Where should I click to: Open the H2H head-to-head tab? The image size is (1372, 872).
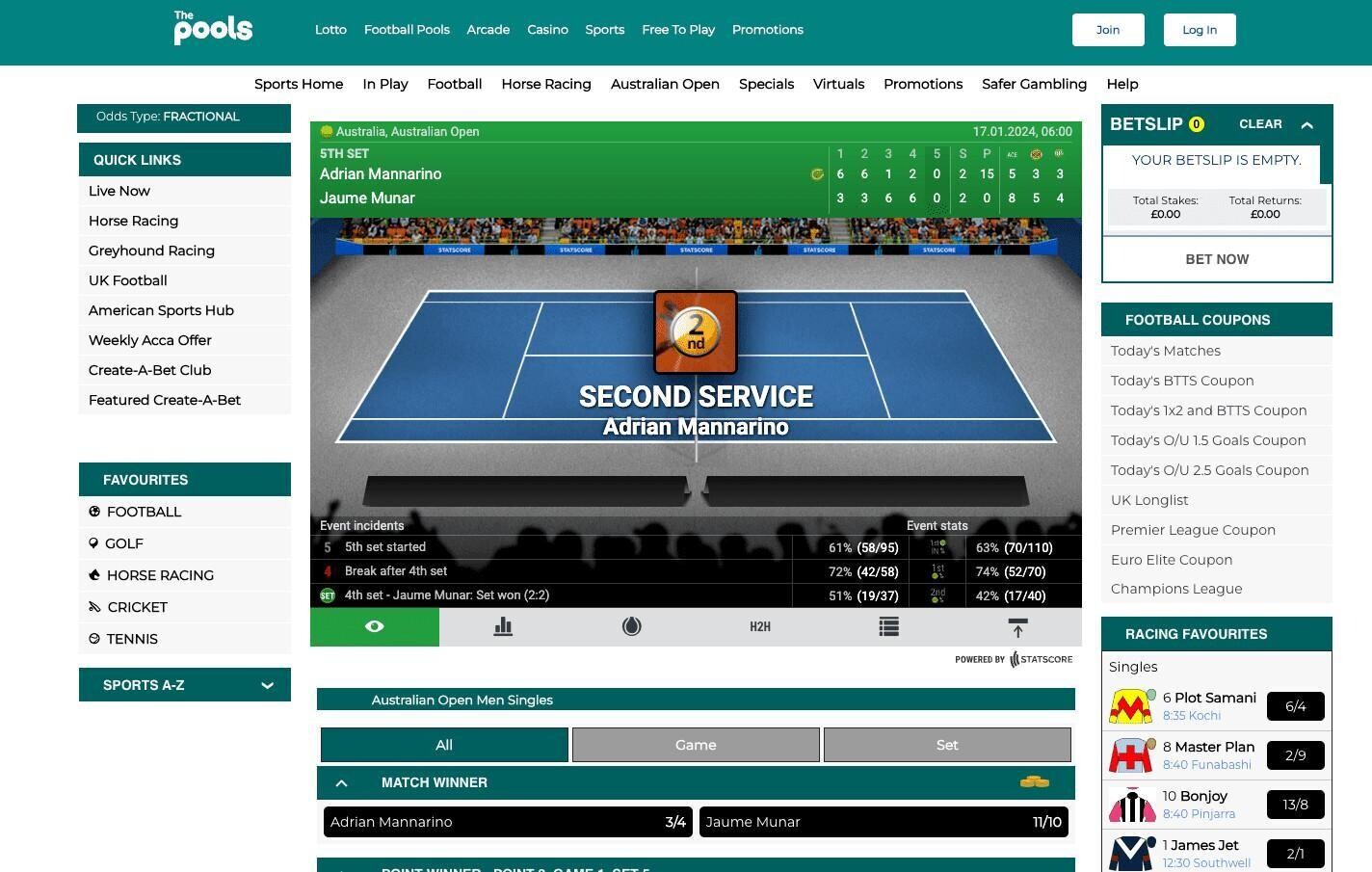point(760,626)
